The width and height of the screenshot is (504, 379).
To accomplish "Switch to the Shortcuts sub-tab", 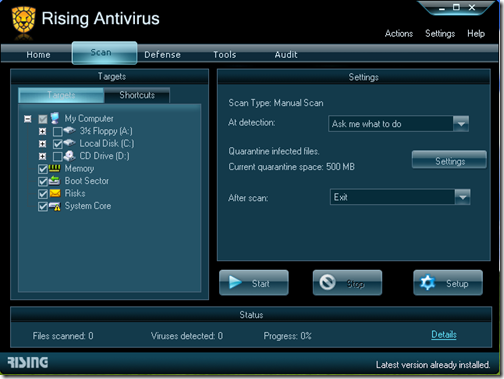I will coord(137,95).
